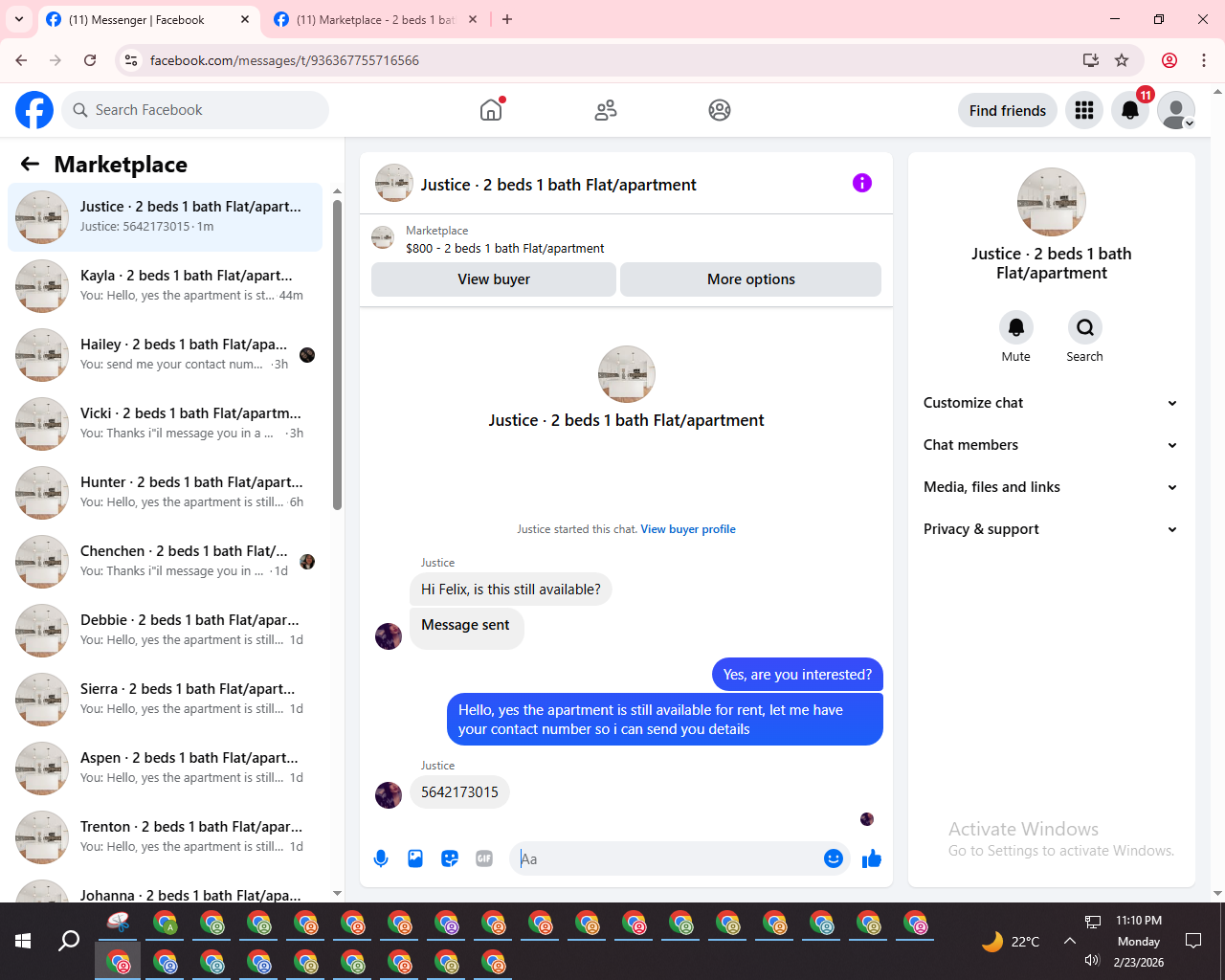Click the chat list scrollbar thumb
The image size is (1225, 980).
click(337, 354)
